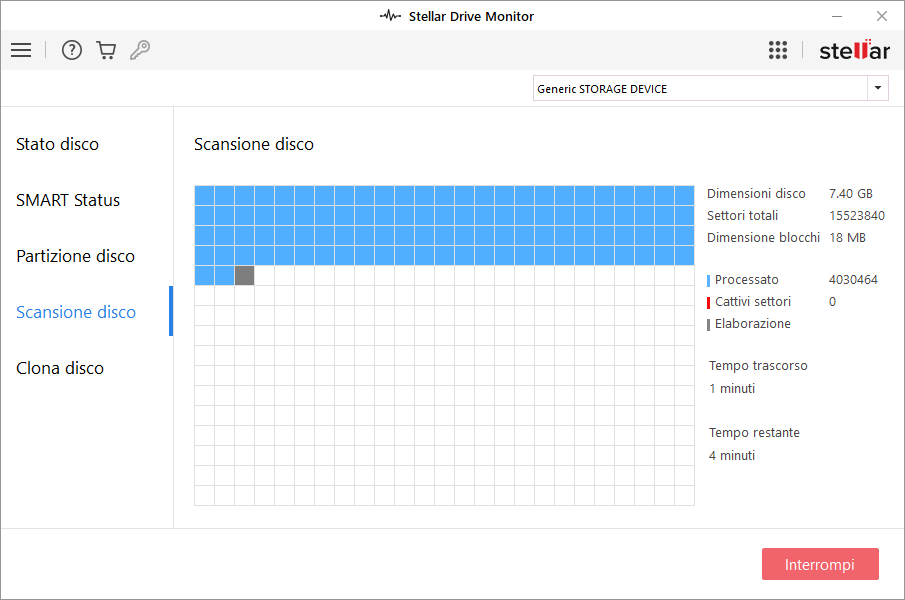Open the shopping cart purchase icon
This screenshot has width=905, height=600.
point(106,50)
